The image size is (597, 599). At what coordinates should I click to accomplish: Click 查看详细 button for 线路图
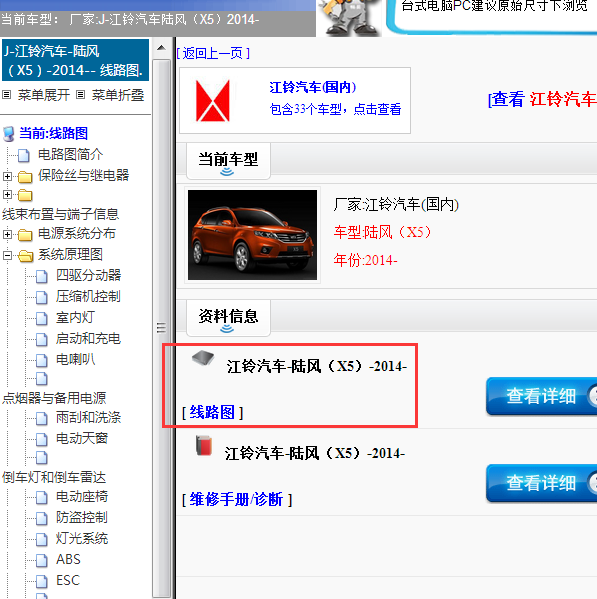coord(541,396)
